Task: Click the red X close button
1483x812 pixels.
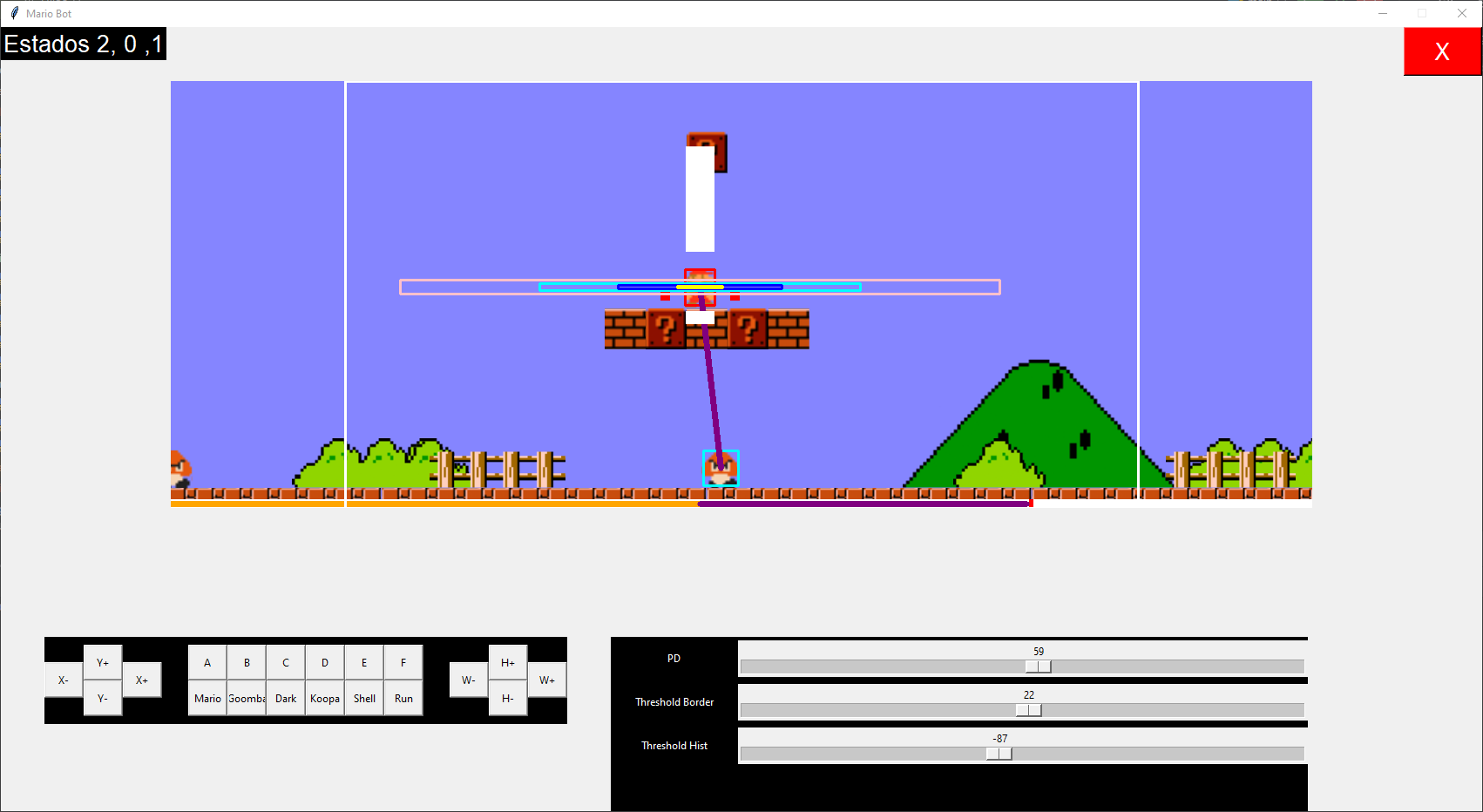Action: point(1442,51)
